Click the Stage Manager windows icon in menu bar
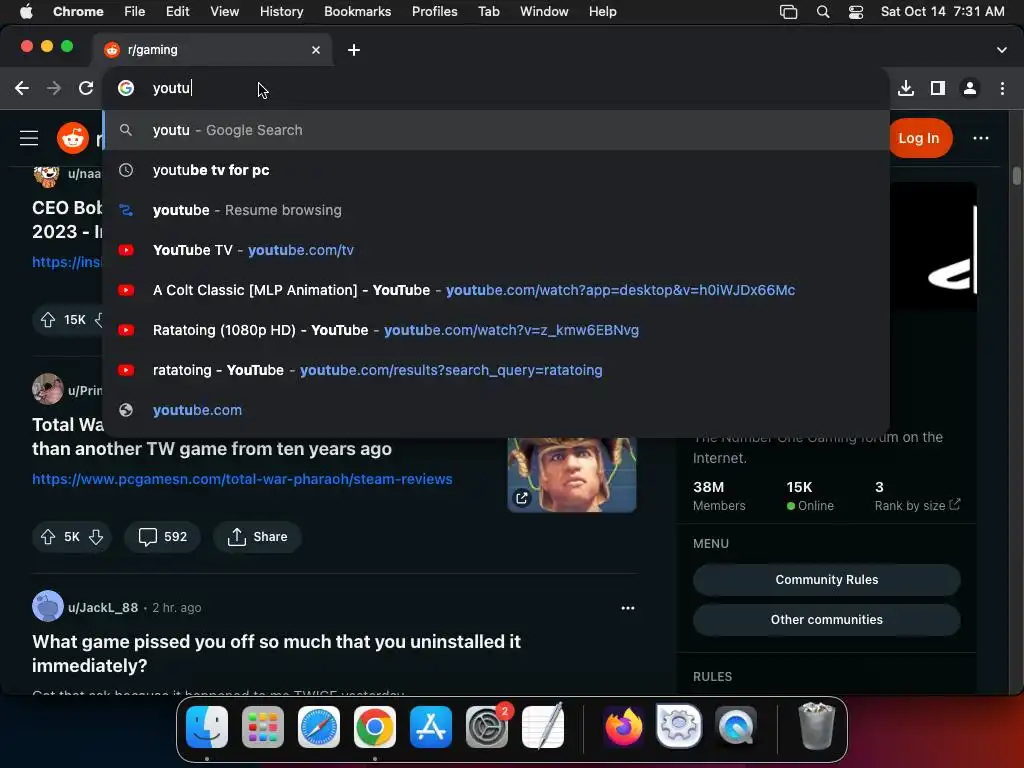The height and width of the screenshot is (768, 1024). click(788, 11)
